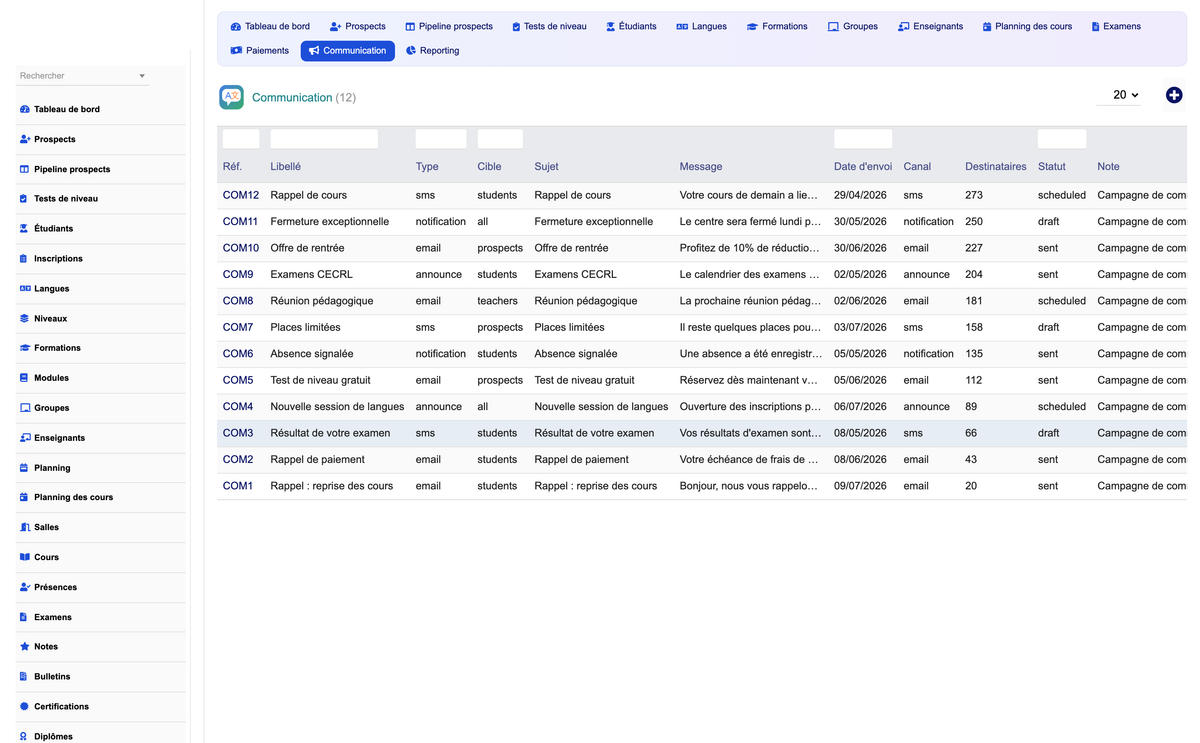
Task: Open the Rechercher dropdown in the sidebar
Action: point(83,76)
